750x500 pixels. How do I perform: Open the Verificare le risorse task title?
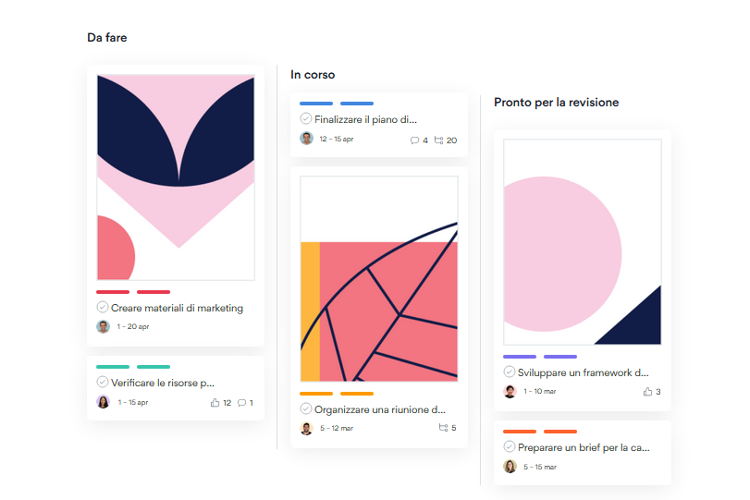163,383
